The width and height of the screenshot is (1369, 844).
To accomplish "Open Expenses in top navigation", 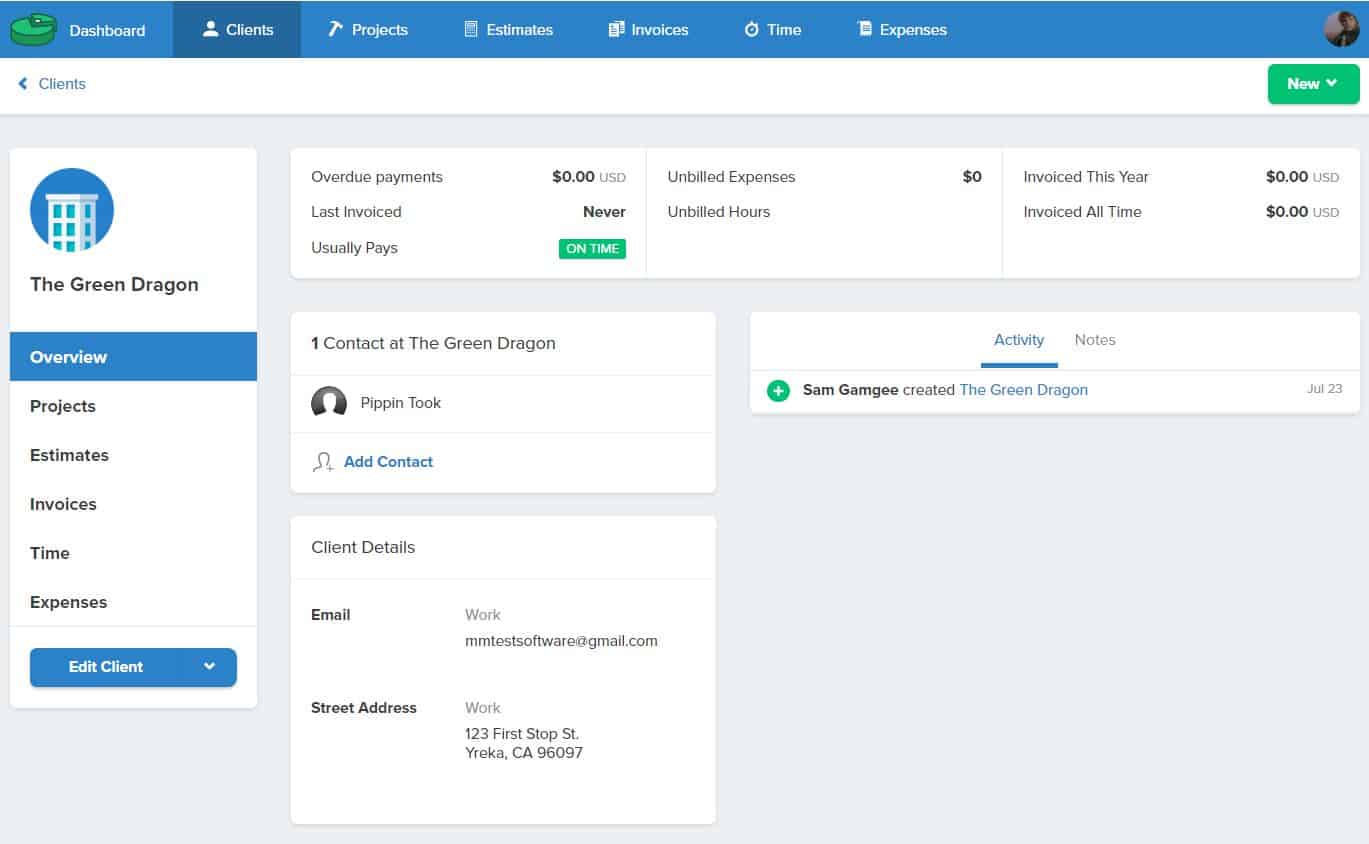I will click(x=902, y=29).
